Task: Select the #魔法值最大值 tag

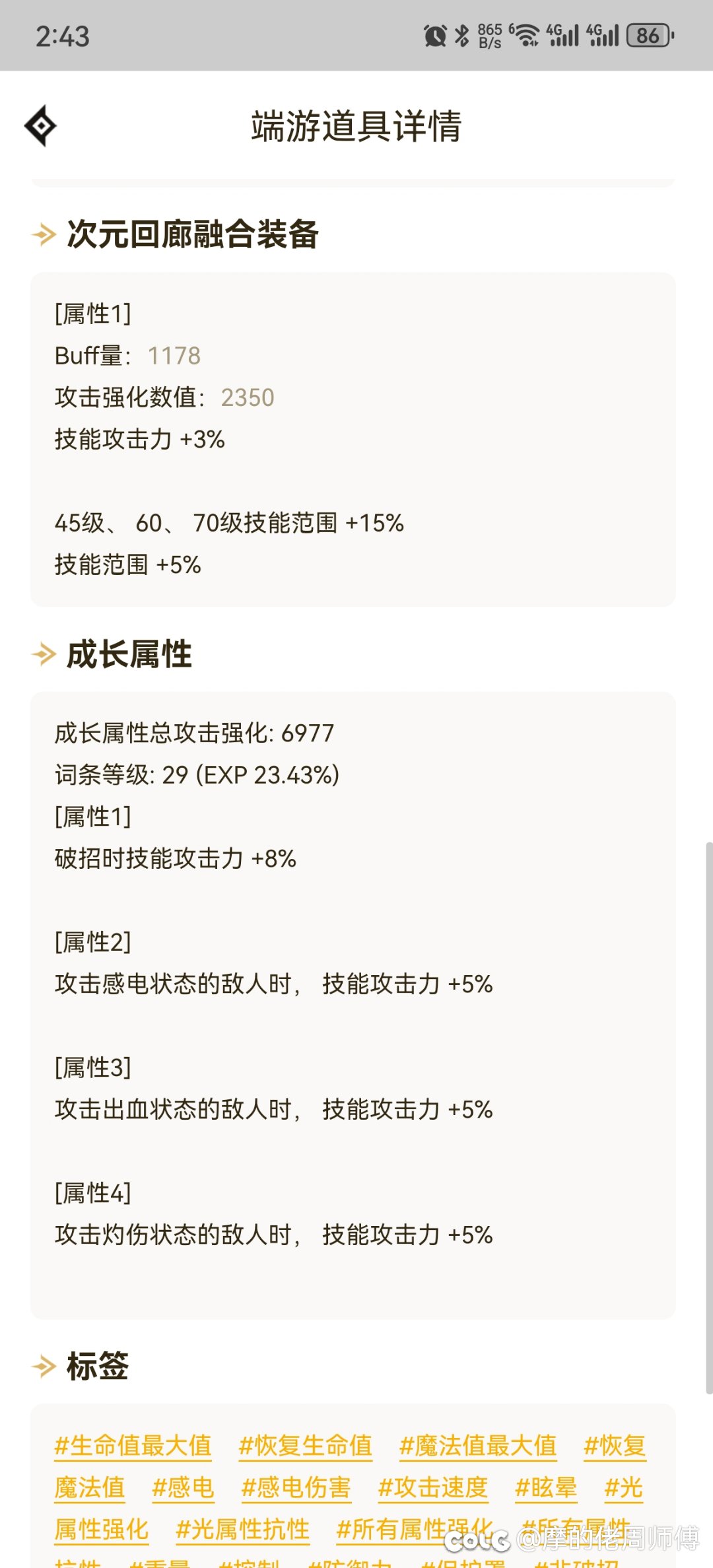Action: pyautogui.click(x=478, y=1446)
